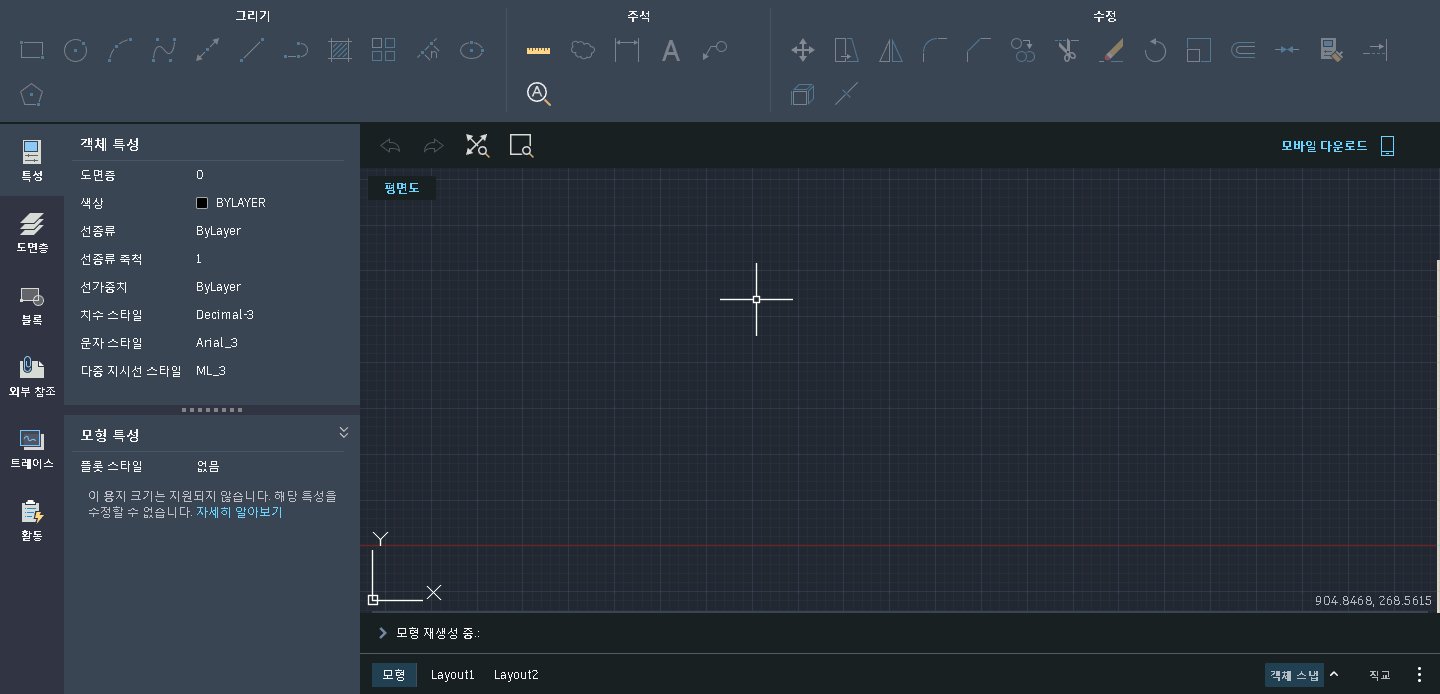Select the Polyline draw tool
Viewport: 1440px width, 694px height.
[x=296, y=50]
